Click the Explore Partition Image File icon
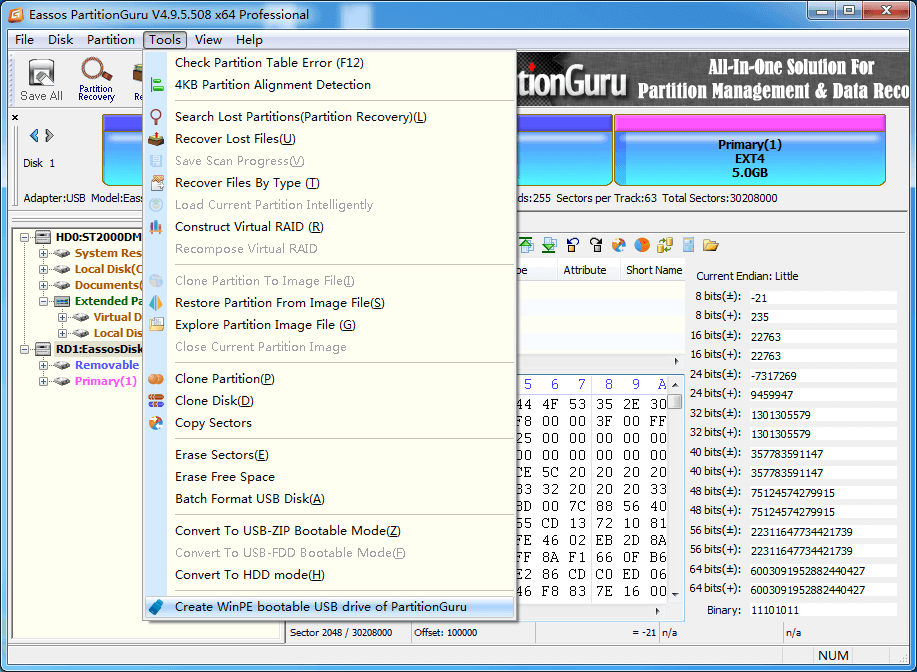Image resolution: width=917 pixels, height=672 pixels. [x=156, y=325]
